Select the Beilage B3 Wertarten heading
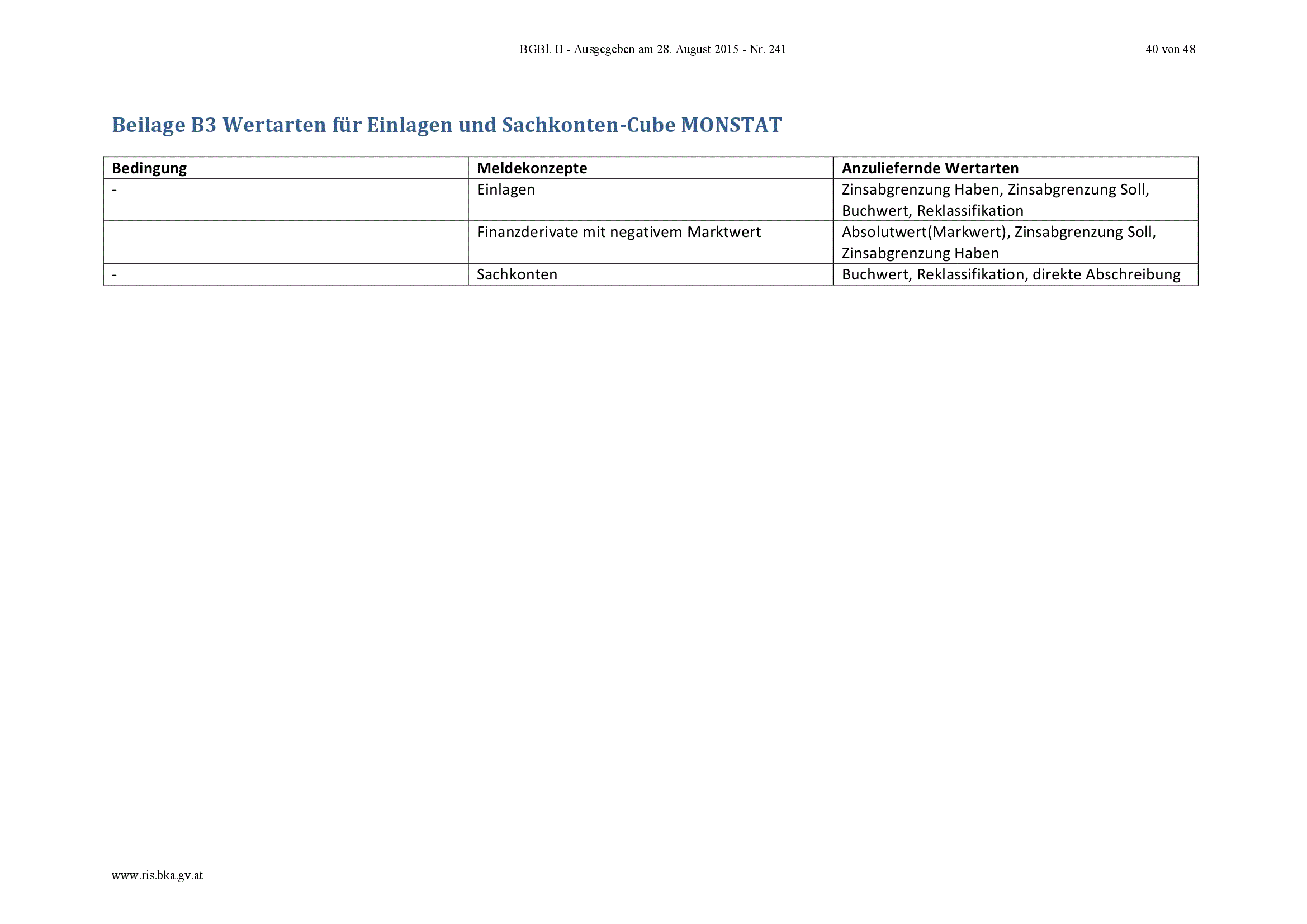The width and height of the screenshot is (1307, 924). point(446,125)
